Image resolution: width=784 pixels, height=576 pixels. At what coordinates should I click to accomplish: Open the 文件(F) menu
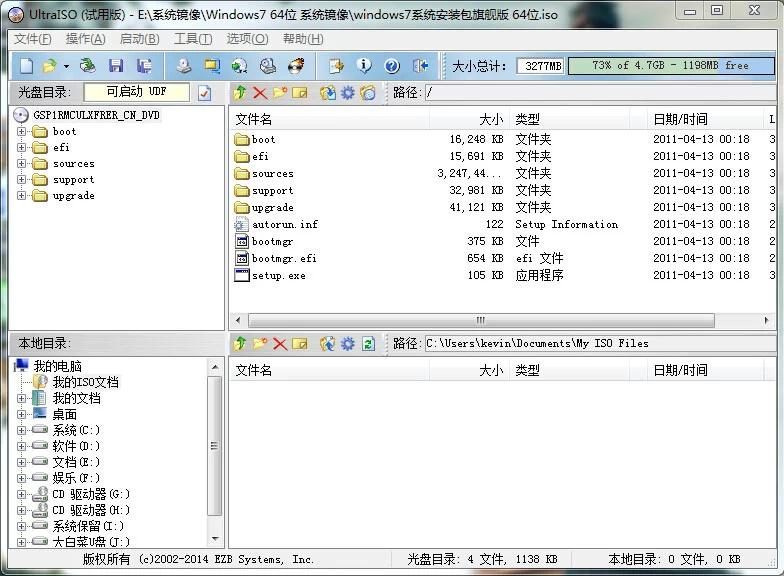click(x=32, y=39)
